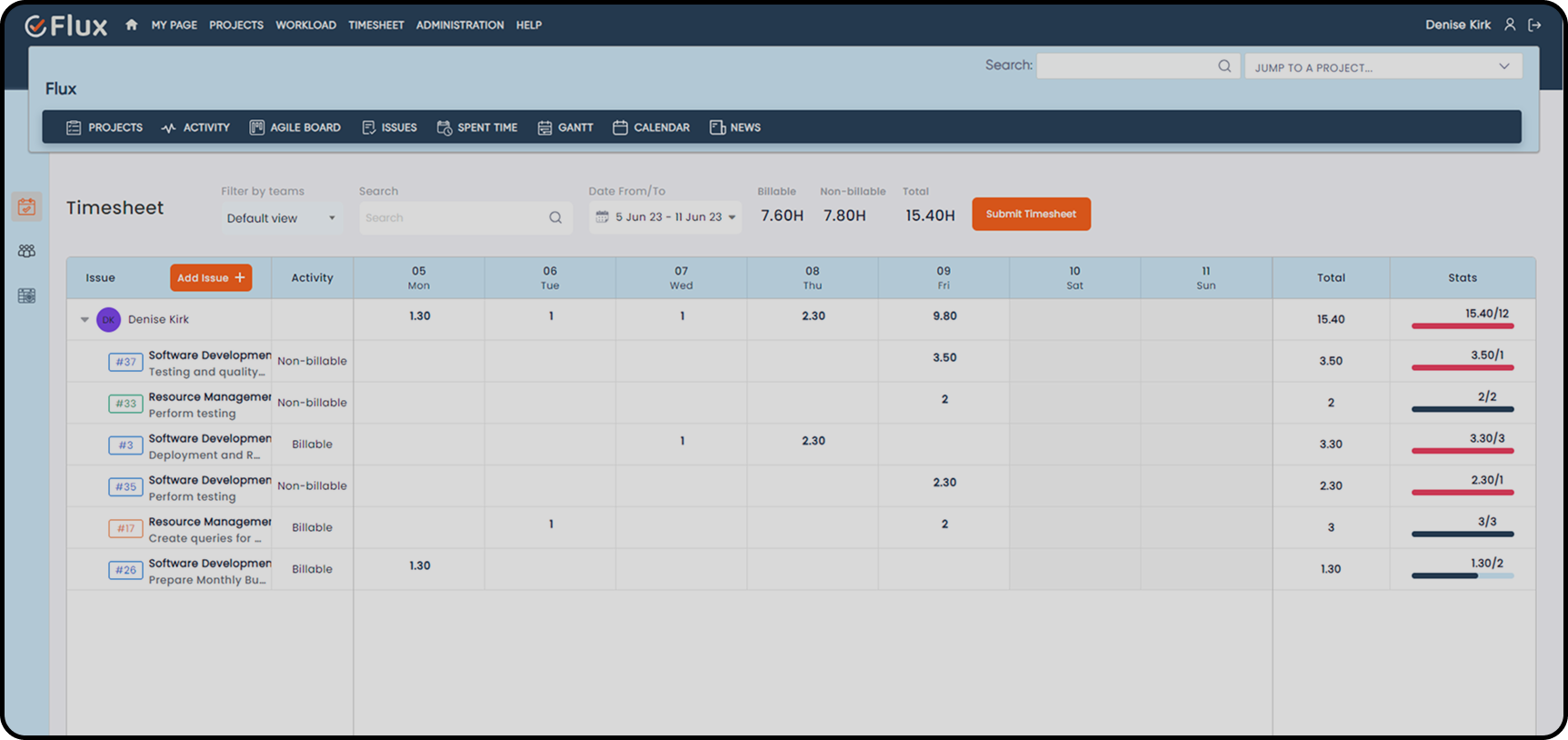Open issue tag #3
Screen dimensions: 1568x740
tap(125, 445)
